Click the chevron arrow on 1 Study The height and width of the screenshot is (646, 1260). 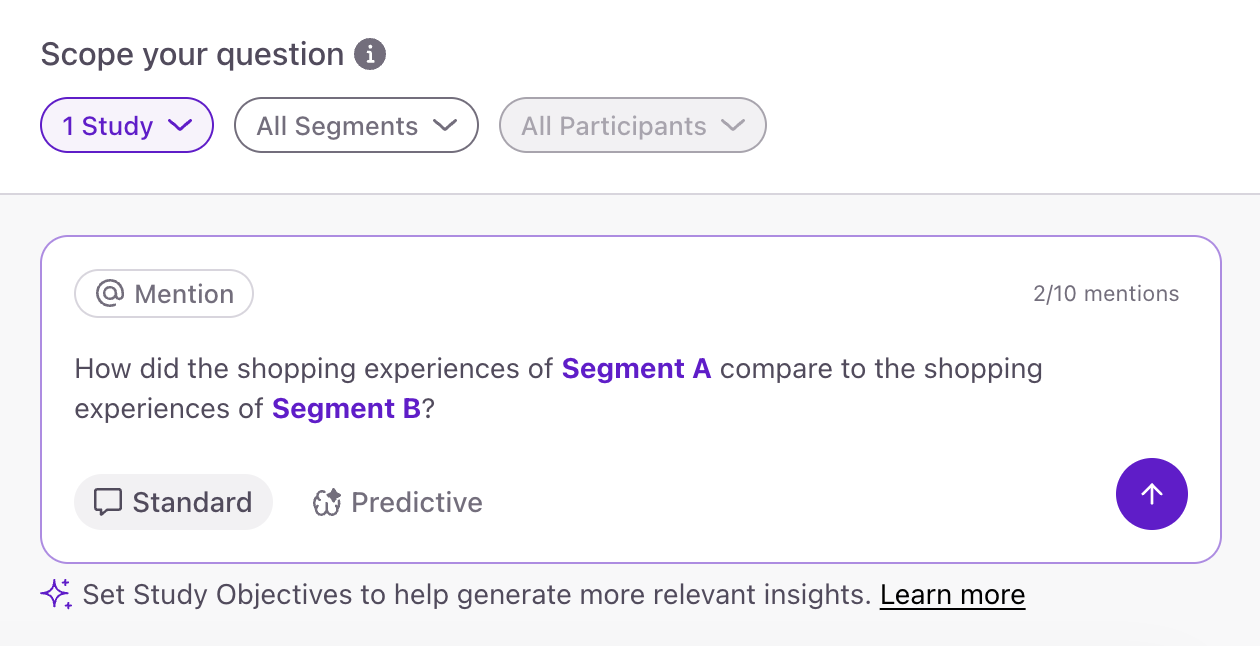point(180,126)
